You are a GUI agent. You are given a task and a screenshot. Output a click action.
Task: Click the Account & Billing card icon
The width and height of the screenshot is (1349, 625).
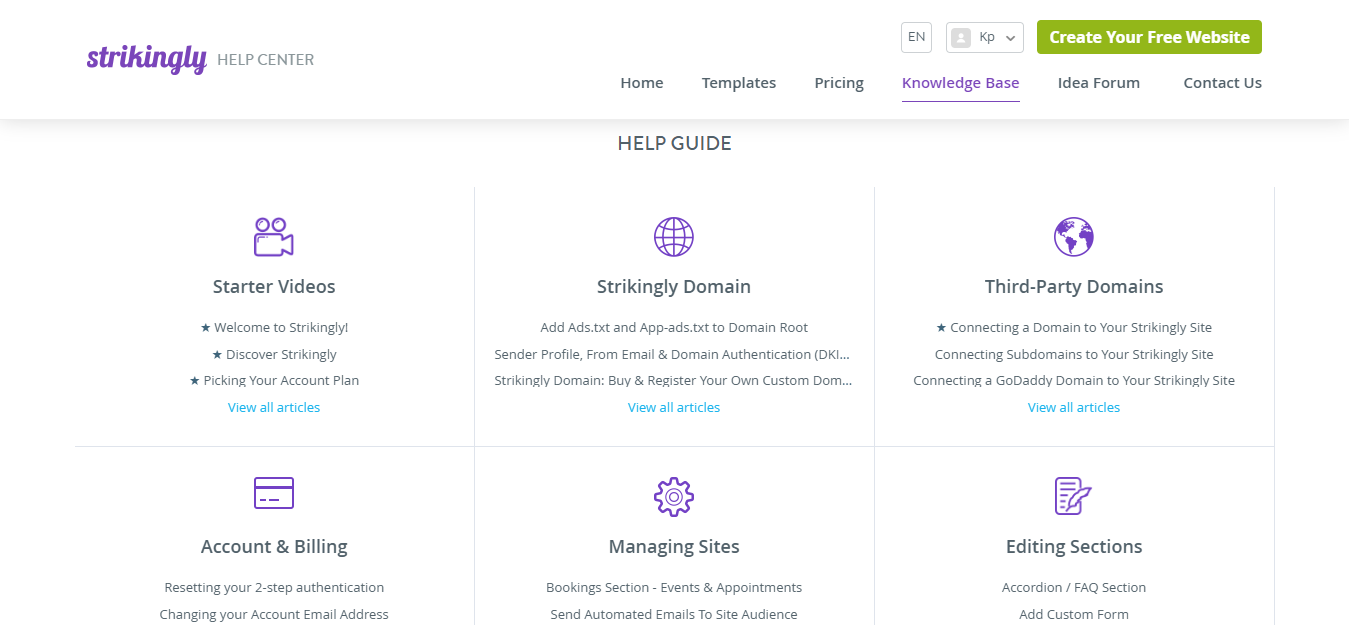pos(273,493)
